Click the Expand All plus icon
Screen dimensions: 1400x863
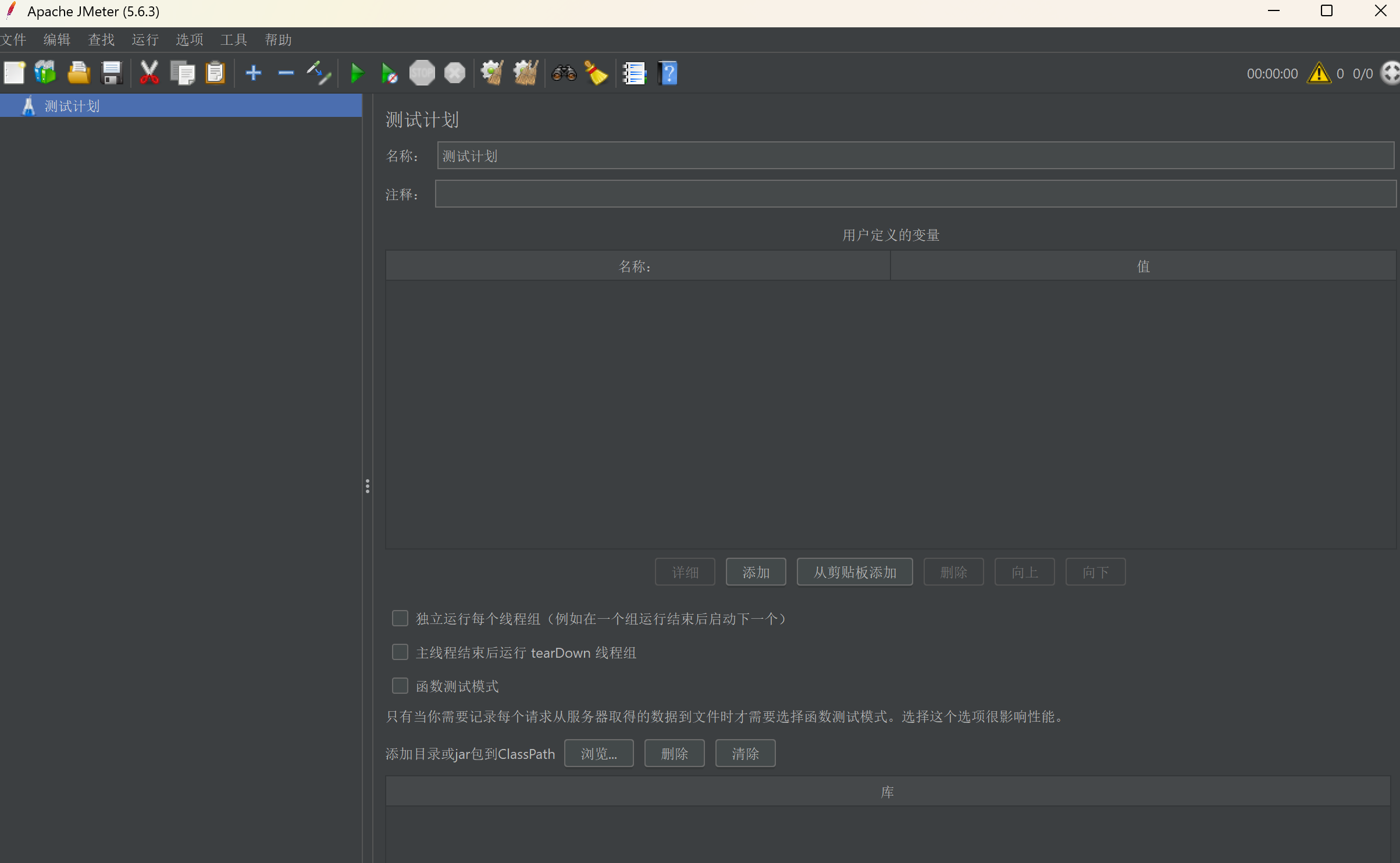[x=254, y=73]
